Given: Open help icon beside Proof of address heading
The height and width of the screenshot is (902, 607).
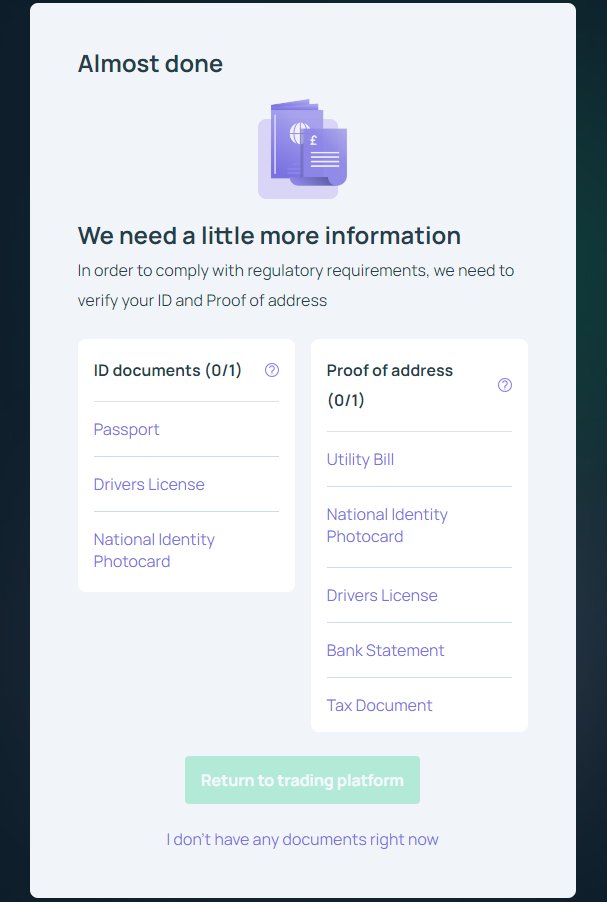Looking at the screenshot, I should (x=505, y=385).
